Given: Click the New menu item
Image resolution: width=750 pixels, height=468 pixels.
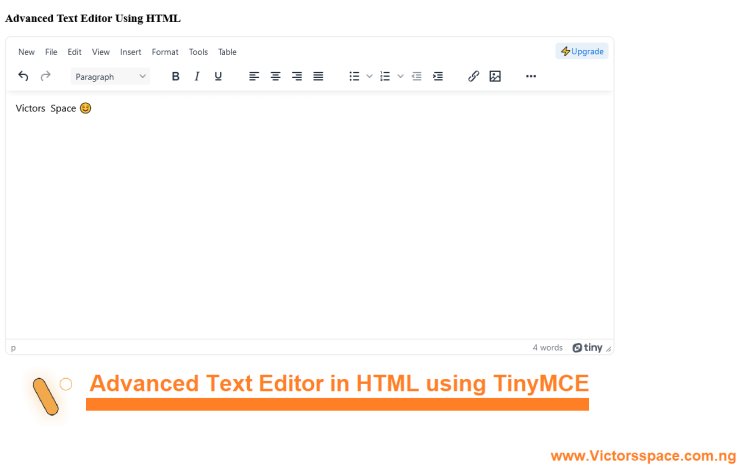Looking at the screenshot, I should (26, 52).
